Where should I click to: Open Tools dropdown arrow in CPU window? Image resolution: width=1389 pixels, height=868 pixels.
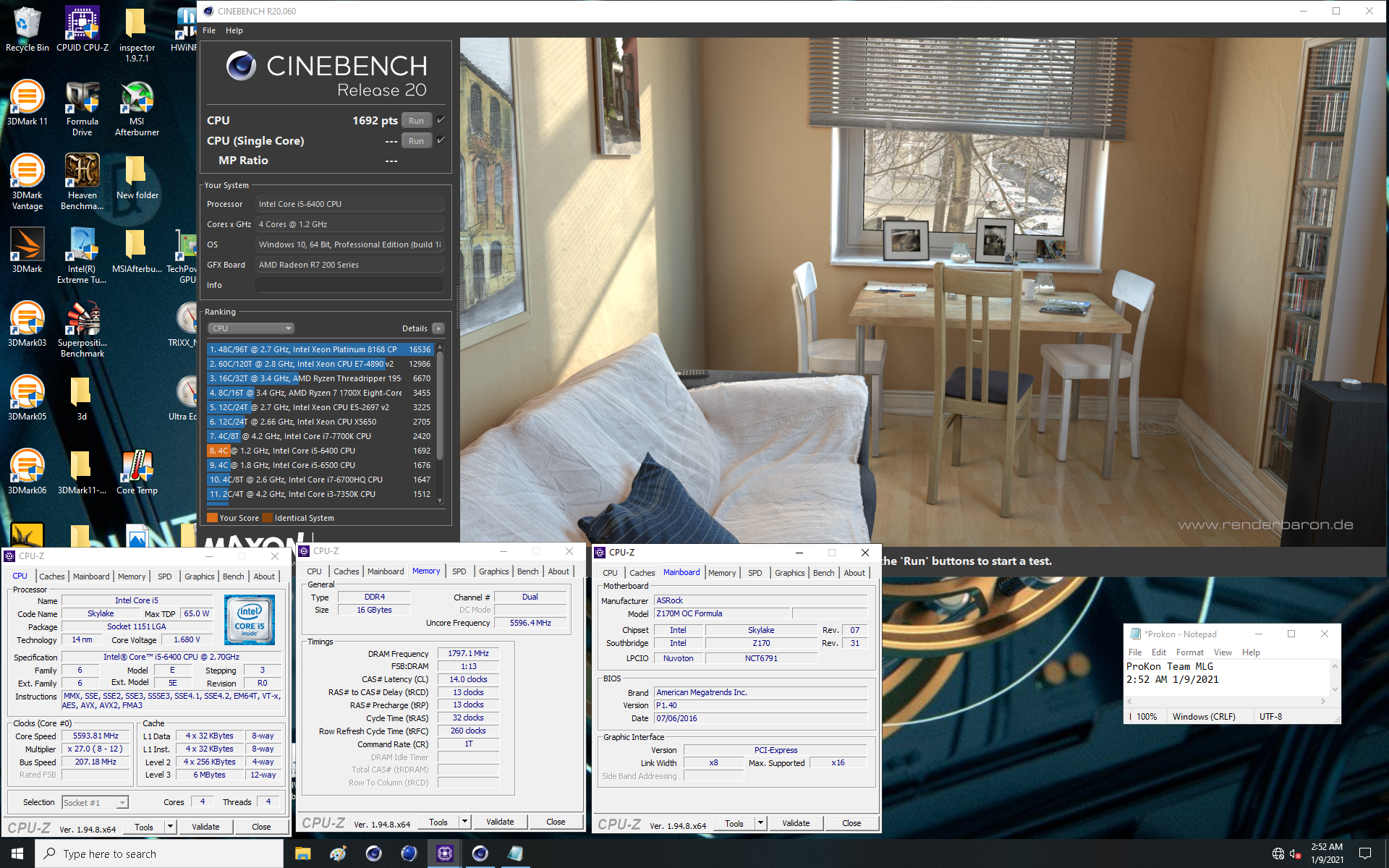[x=170, y=826]
